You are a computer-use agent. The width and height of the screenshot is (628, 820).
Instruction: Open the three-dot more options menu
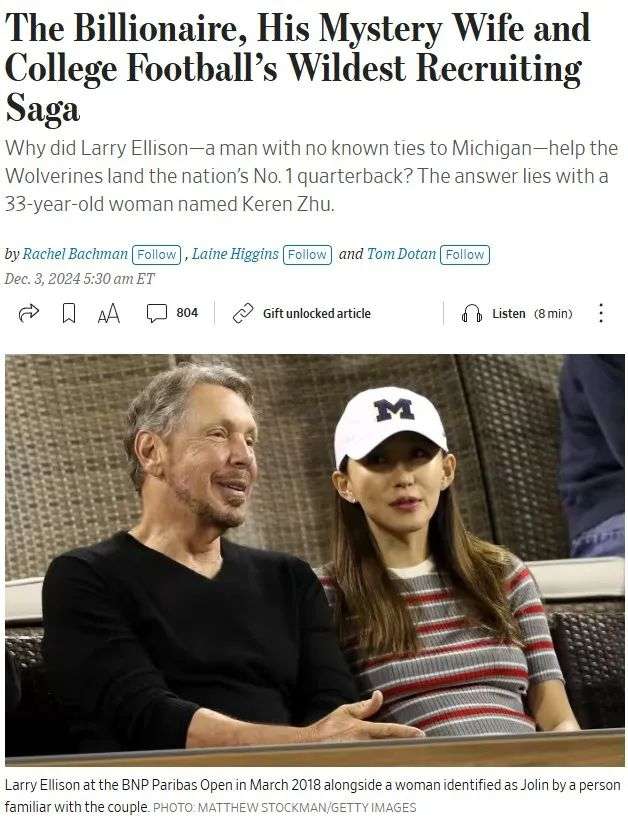click(x=601, y=313)
